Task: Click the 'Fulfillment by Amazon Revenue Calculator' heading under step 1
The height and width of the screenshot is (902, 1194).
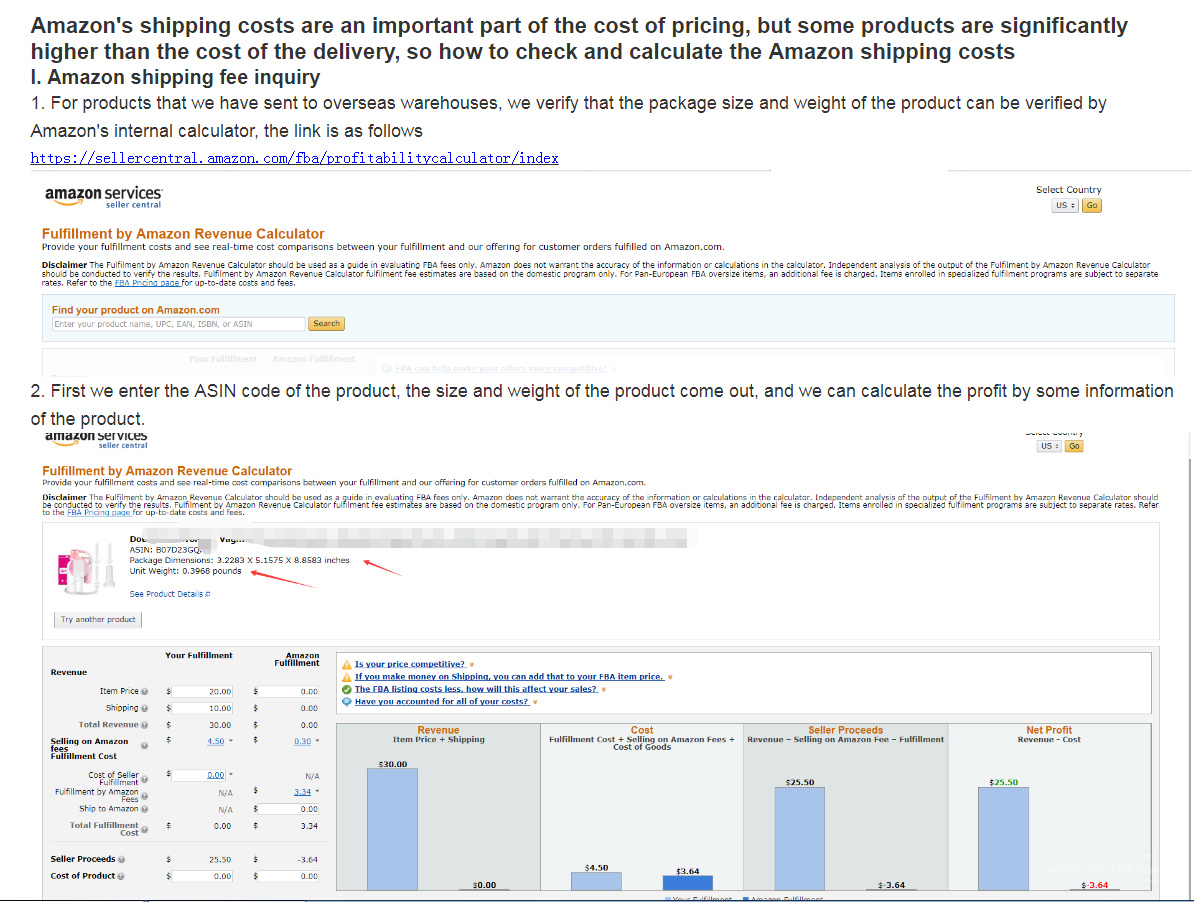Action: click(183, 234)
